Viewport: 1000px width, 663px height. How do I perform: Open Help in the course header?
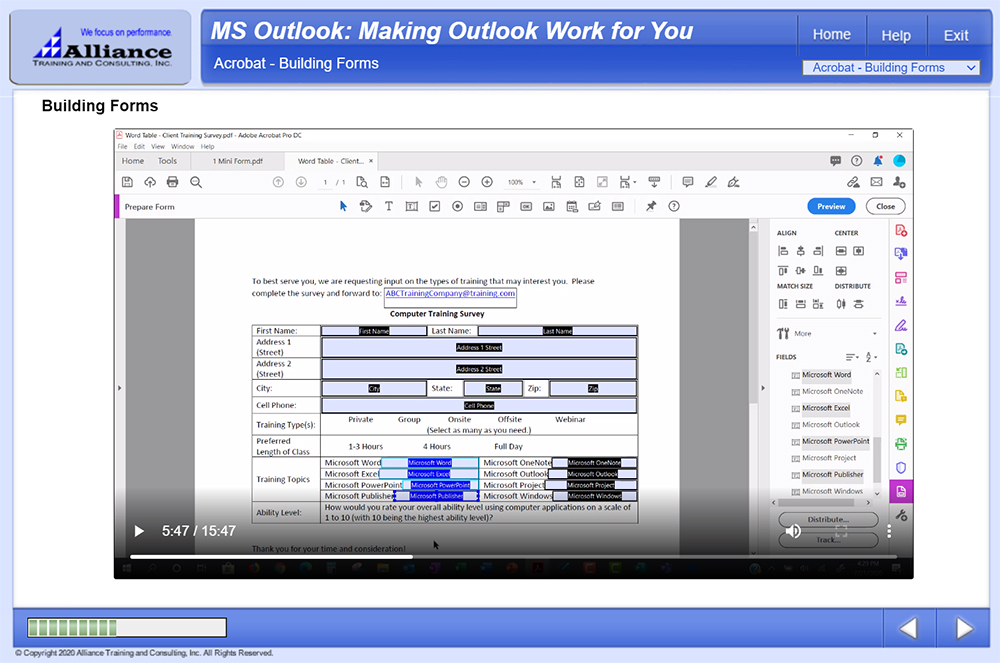(x=895, y=35)
